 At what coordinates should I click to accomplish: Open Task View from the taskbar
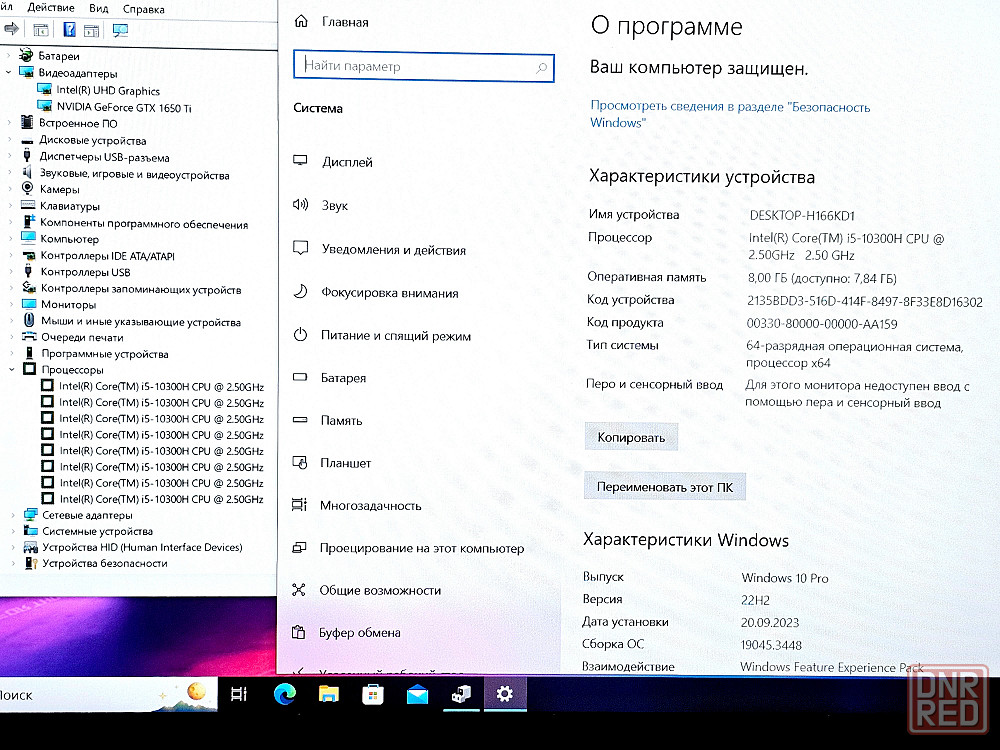pos(239,694)
